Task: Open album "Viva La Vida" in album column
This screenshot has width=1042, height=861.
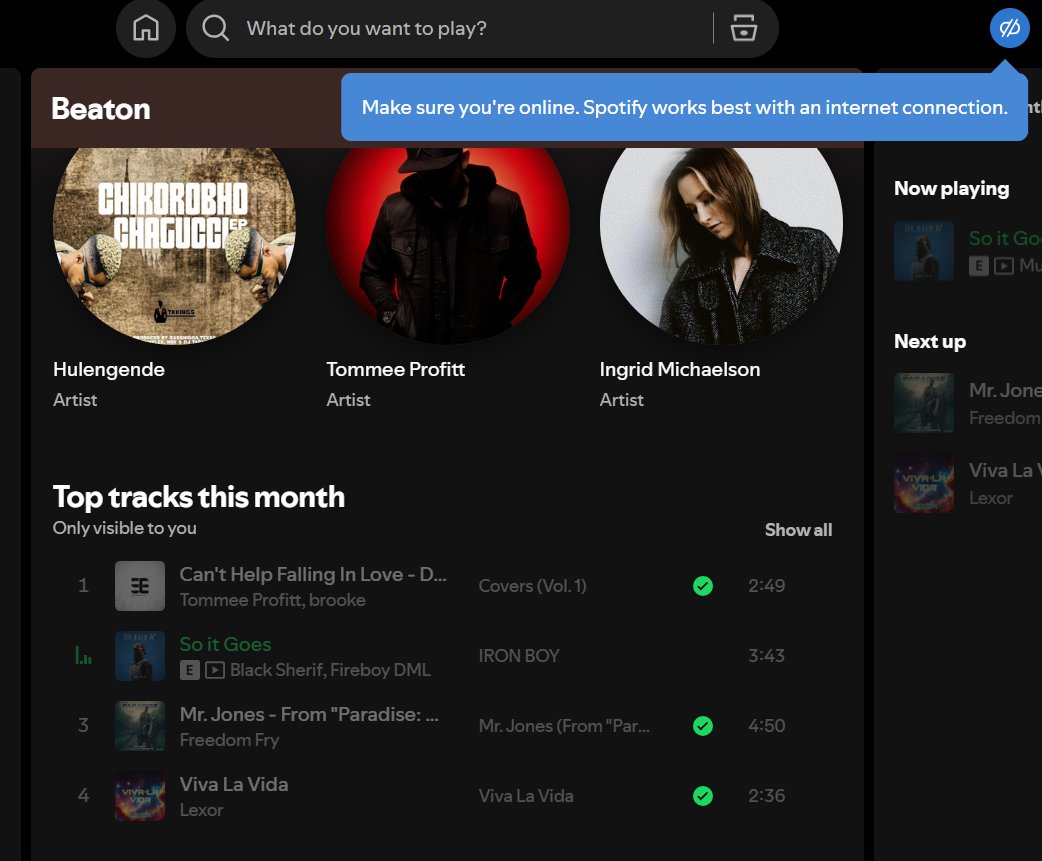Action: pyautogui.click(x=526, y=796)
